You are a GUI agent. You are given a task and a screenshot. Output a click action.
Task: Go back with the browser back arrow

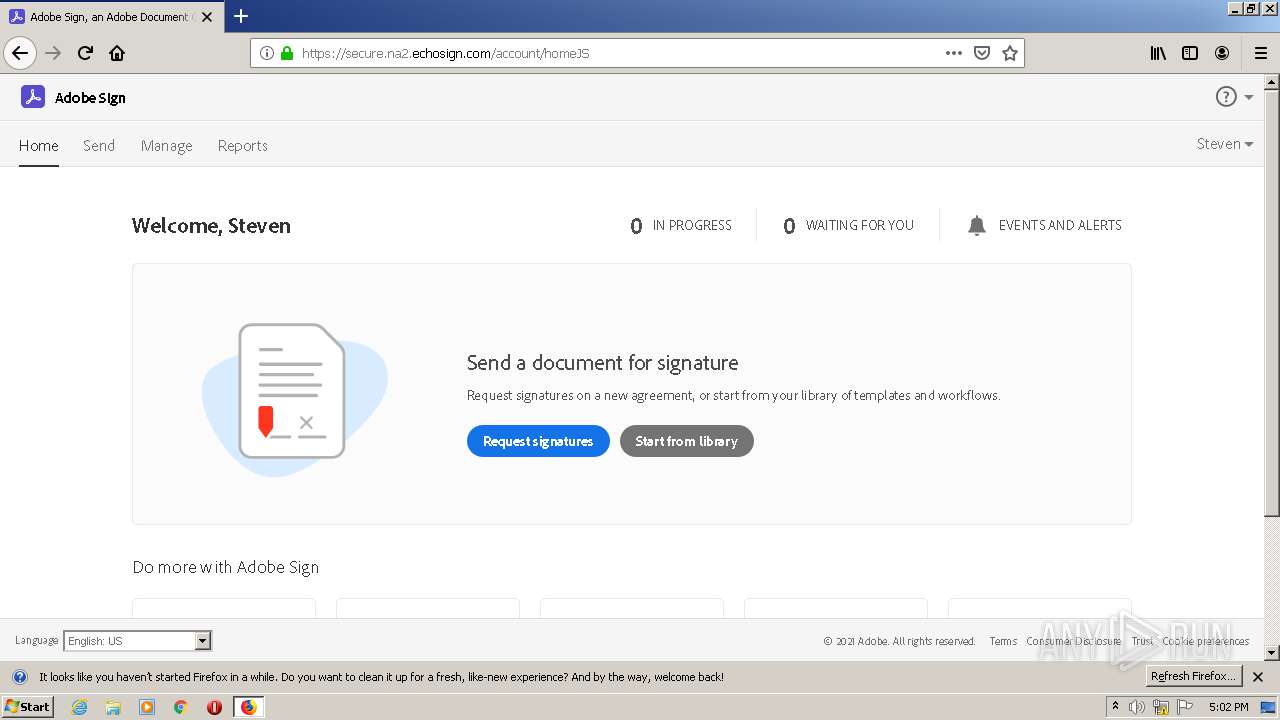coord(20,53)
